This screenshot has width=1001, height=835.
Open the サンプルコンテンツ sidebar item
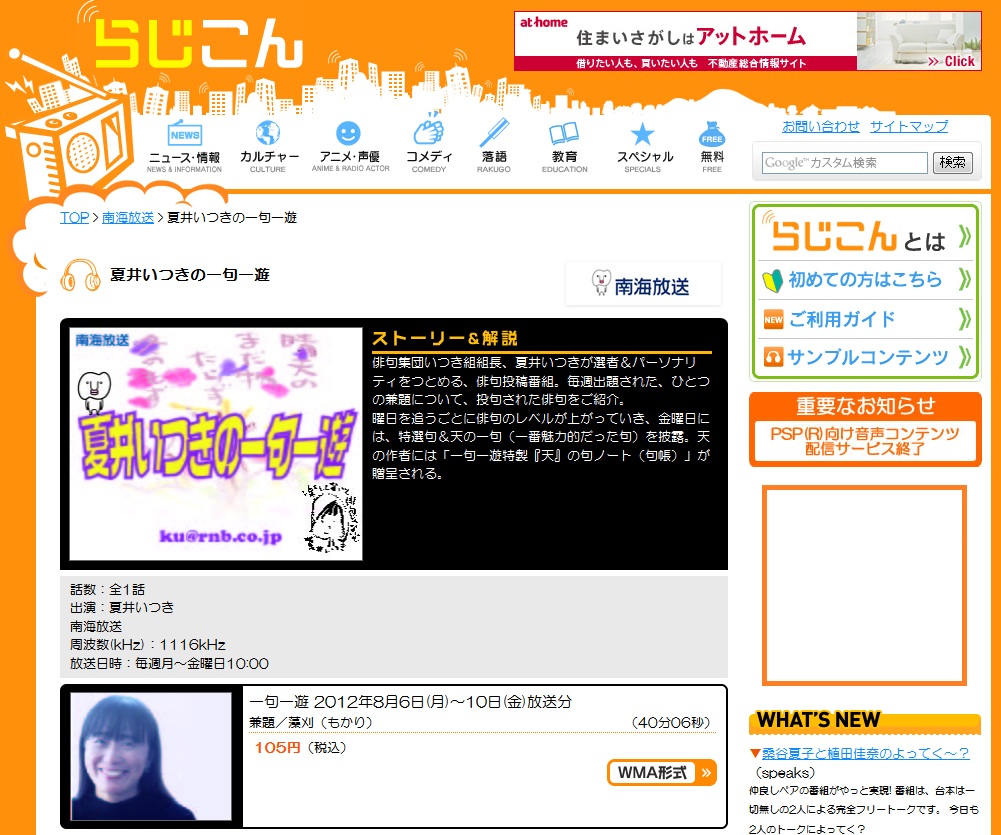pyautogui.click(x=866, y=357)
